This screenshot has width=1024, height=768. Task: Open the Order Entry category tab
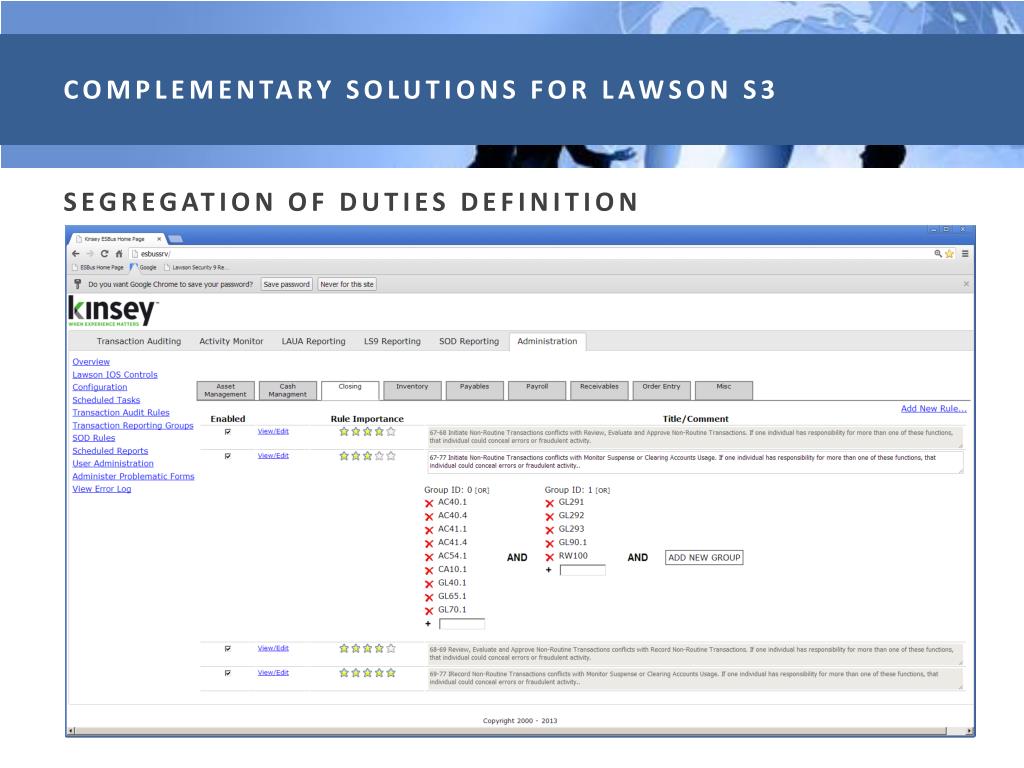[662, 390]
